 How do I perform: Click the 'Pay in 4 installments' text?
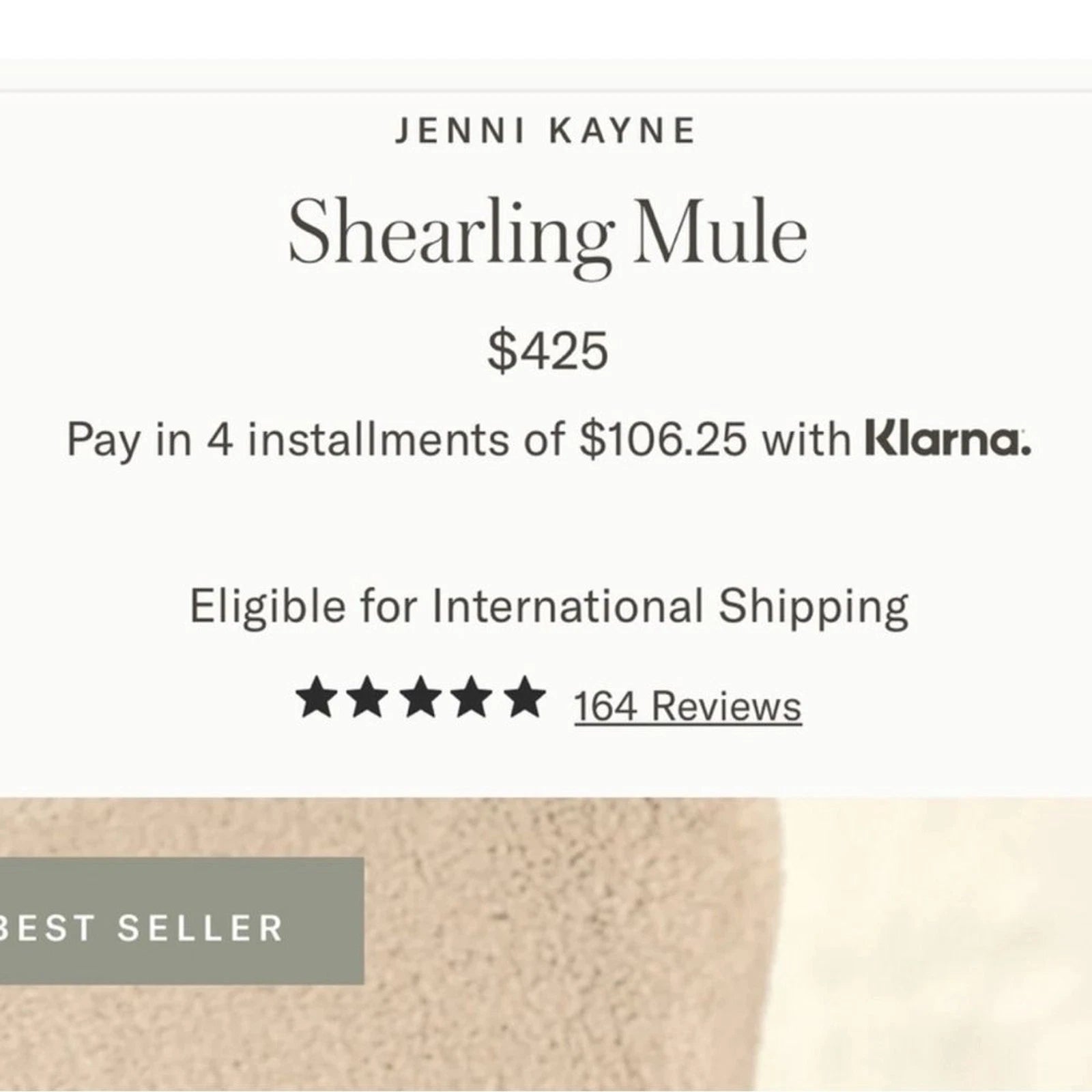pyautogui.click(x=287, y=439)
